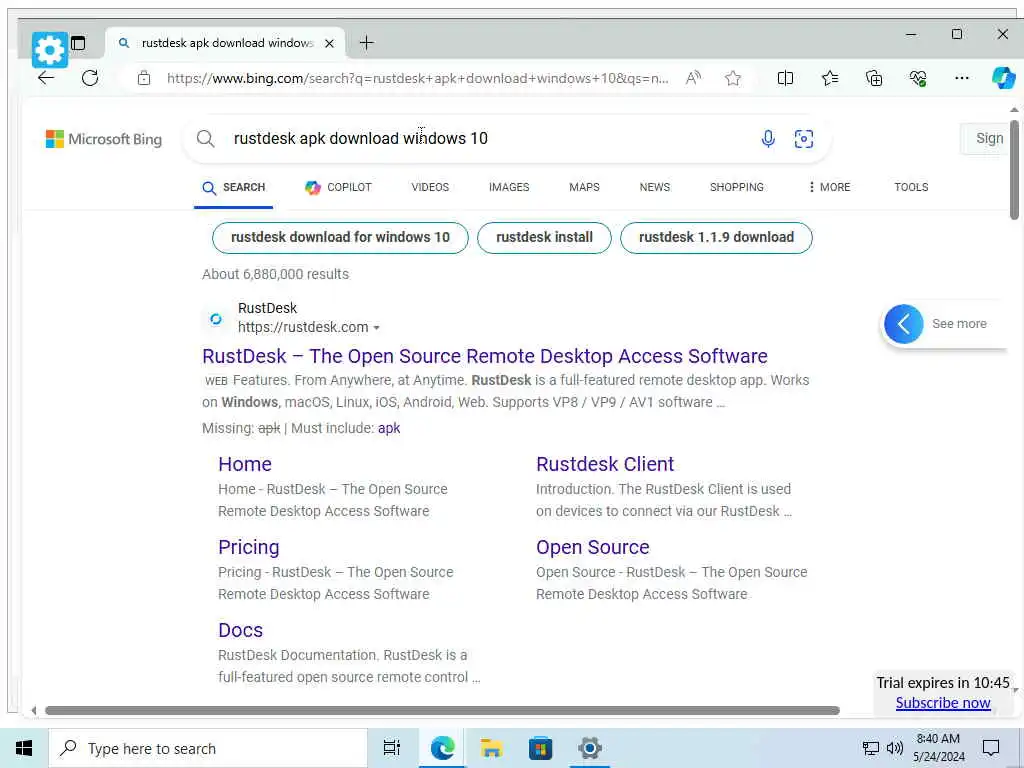
Task: Expand the rustdesk.com URL dropdown arrow
Action: (376, 328)
